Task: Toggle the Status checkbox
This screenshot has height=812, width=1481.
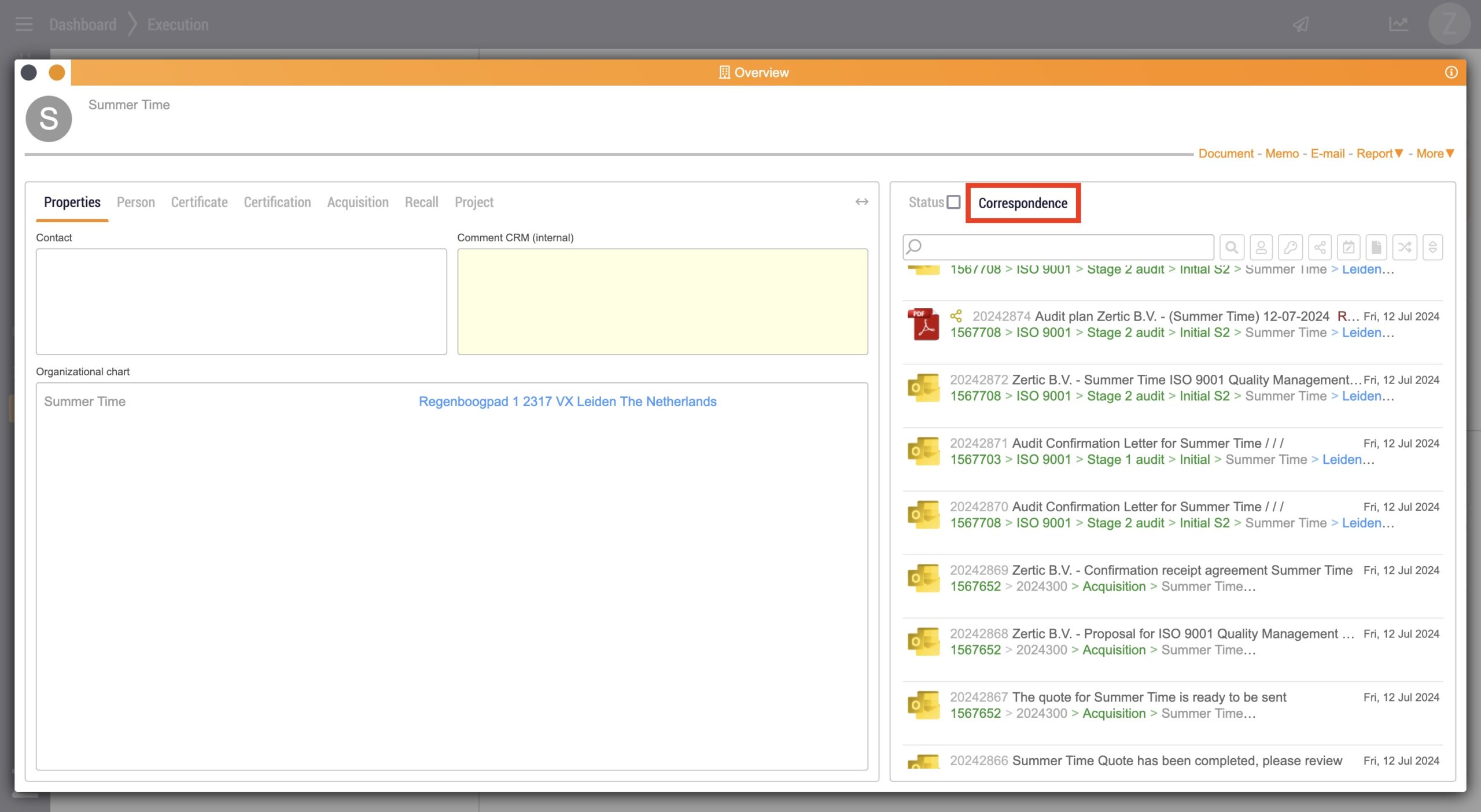Action: [x=953, y=202]
